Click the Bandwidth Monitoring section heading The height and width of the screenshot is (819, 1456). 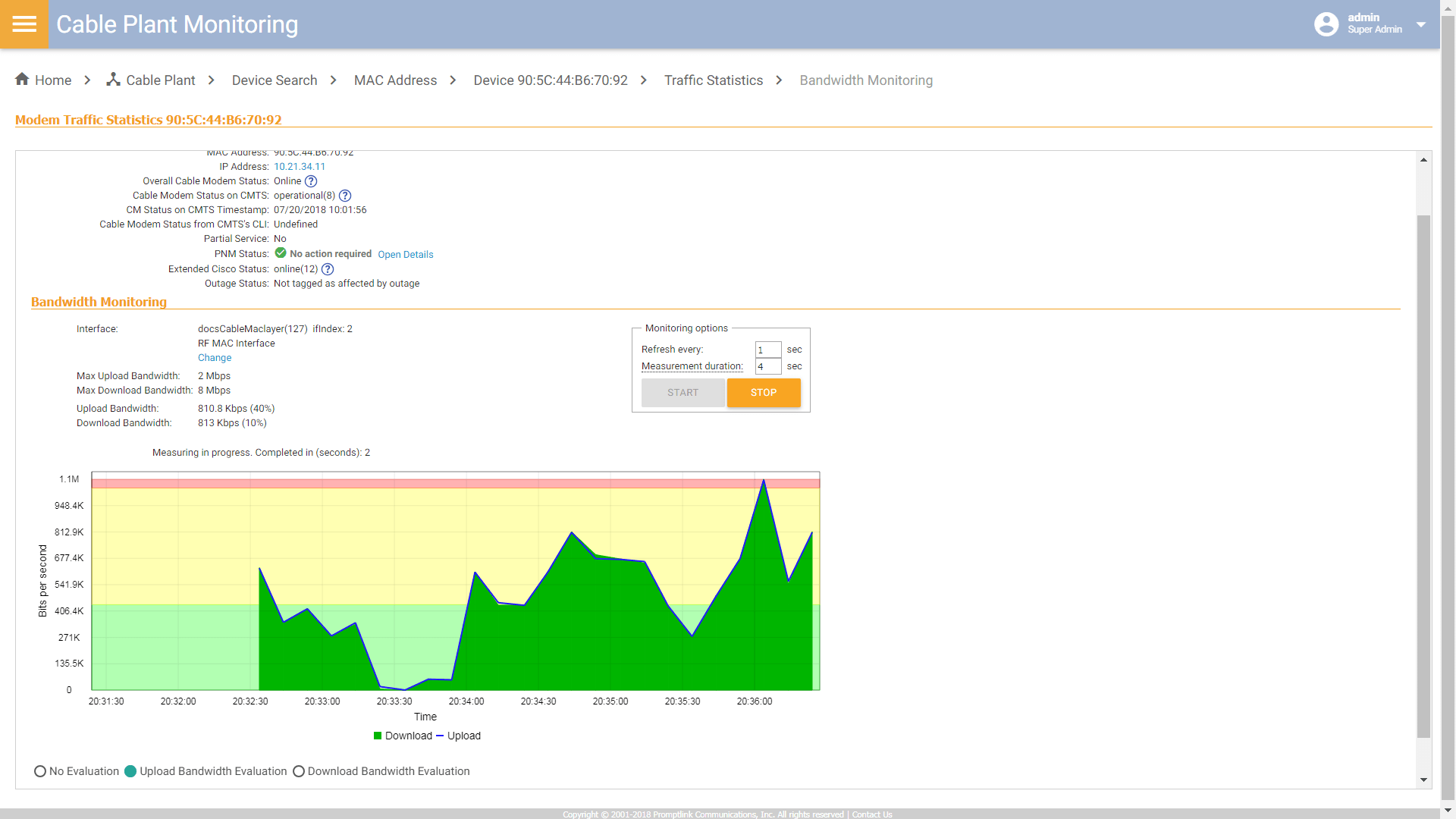99,302
